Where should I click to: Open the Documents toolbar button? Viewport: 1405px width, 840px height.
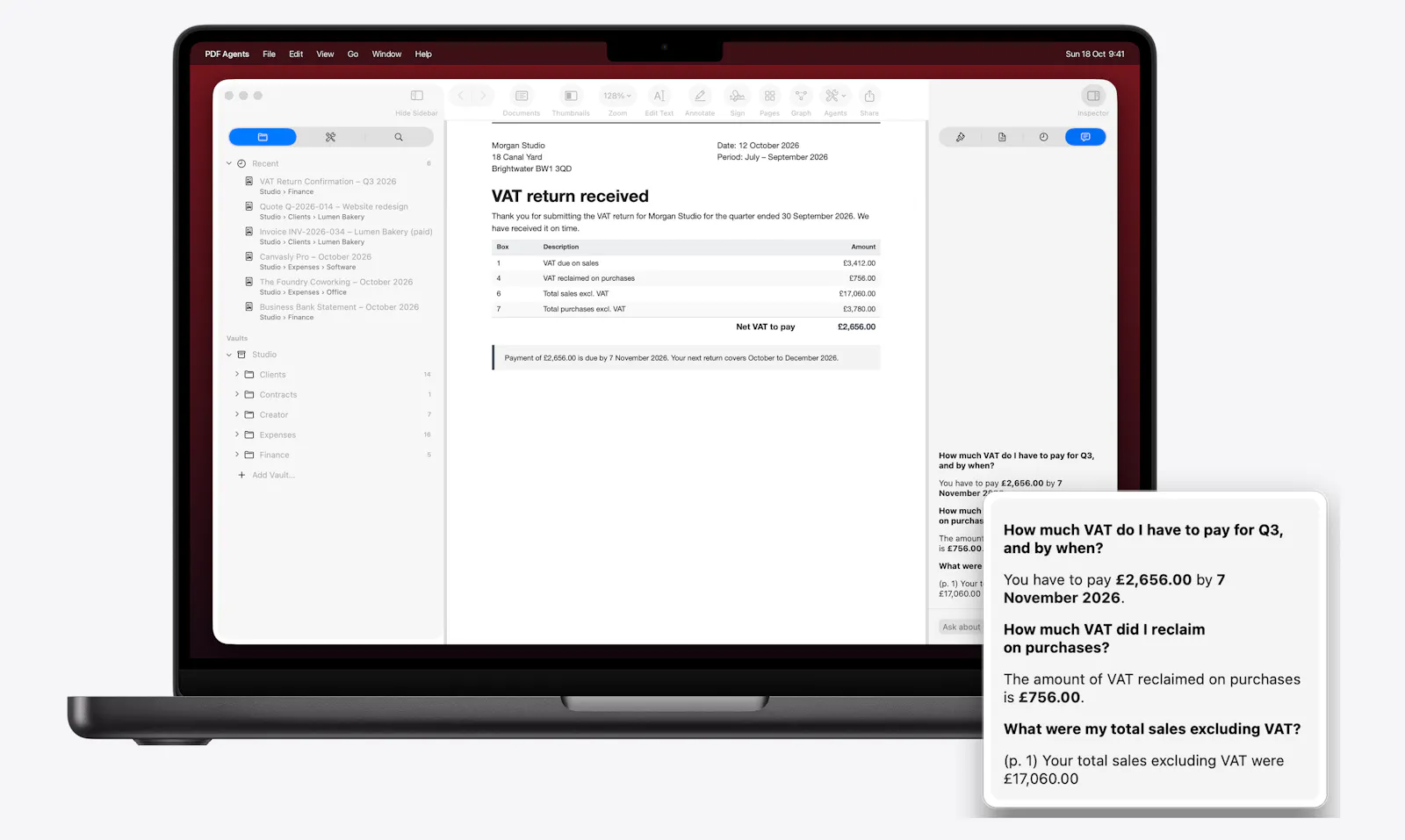pyautogui.click(x=522, y=96)
